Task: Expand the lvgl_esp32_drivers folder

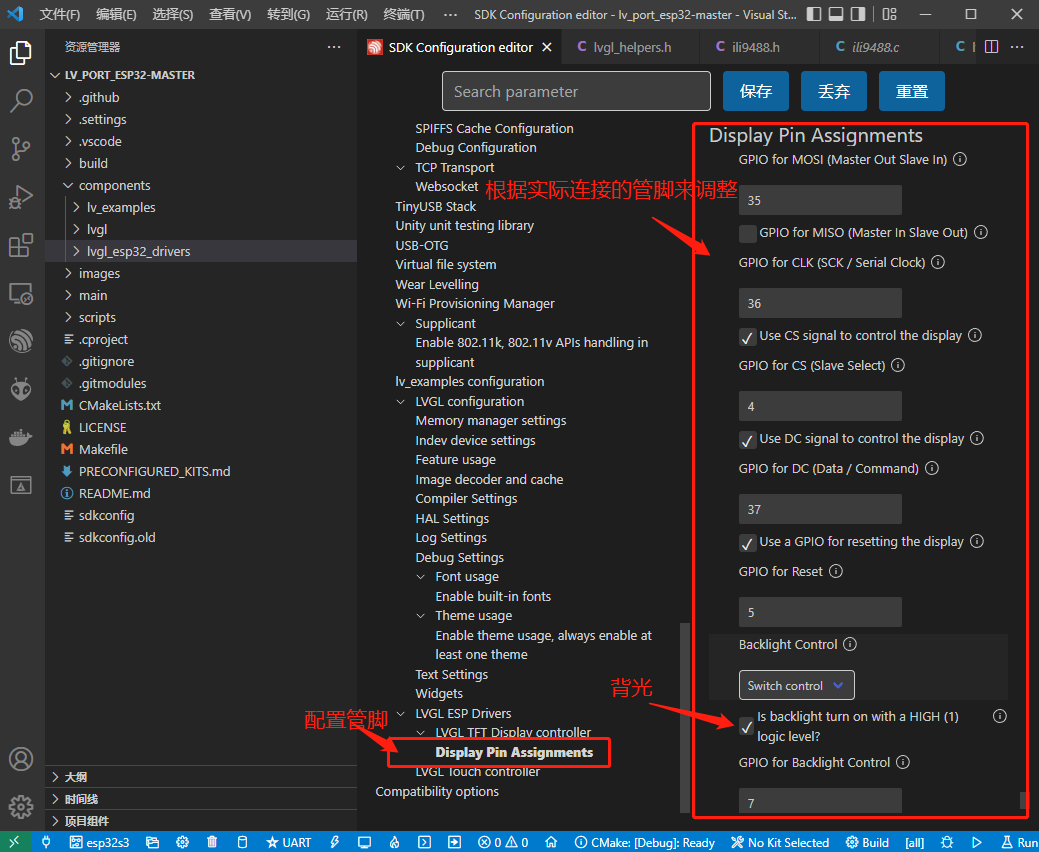Action: coord(76,251)
